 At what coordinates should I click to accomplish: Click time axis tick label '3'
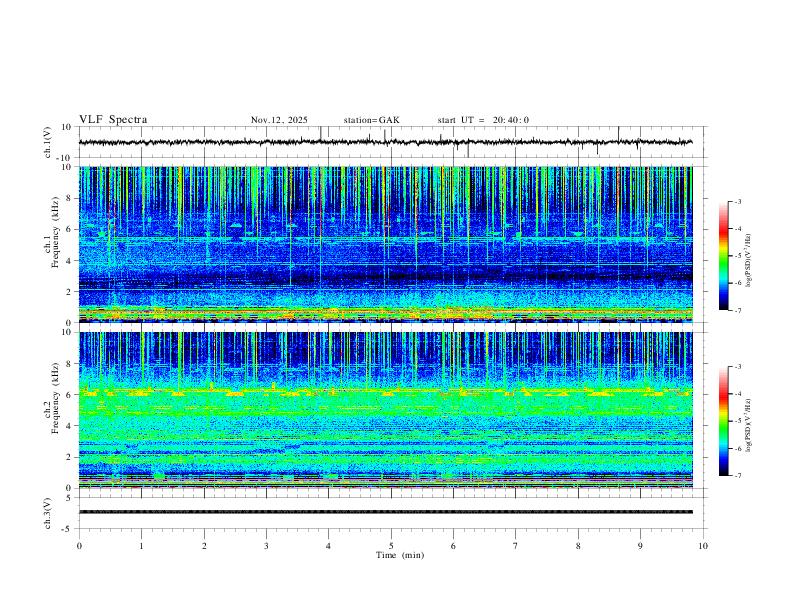click(x=266, y=546)
